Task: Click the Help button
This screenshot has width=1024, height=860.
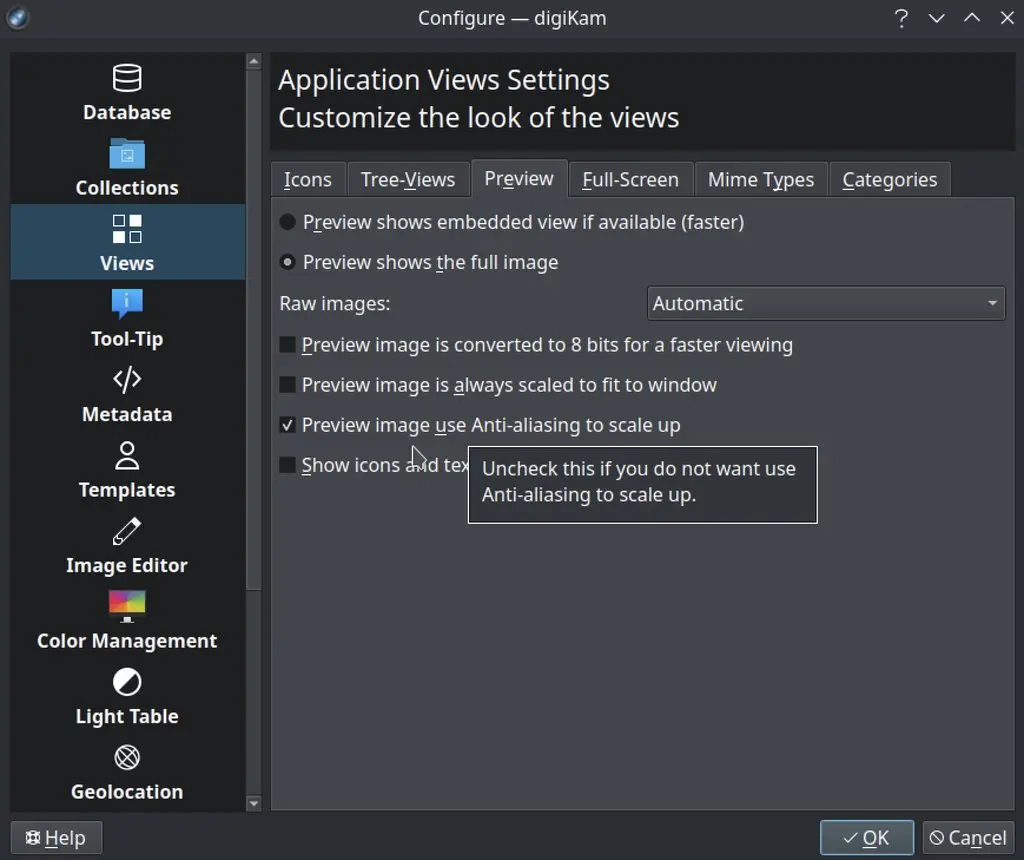Action: (56, 837)
